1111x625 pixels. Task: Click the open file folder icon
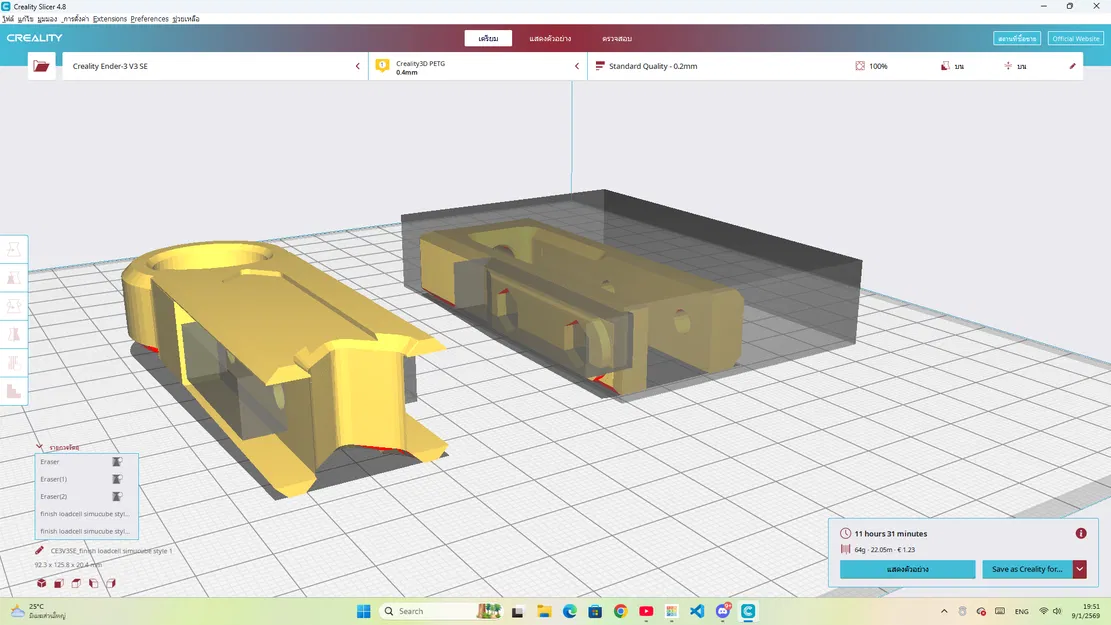pyautogui.click(x=41, y=66)
